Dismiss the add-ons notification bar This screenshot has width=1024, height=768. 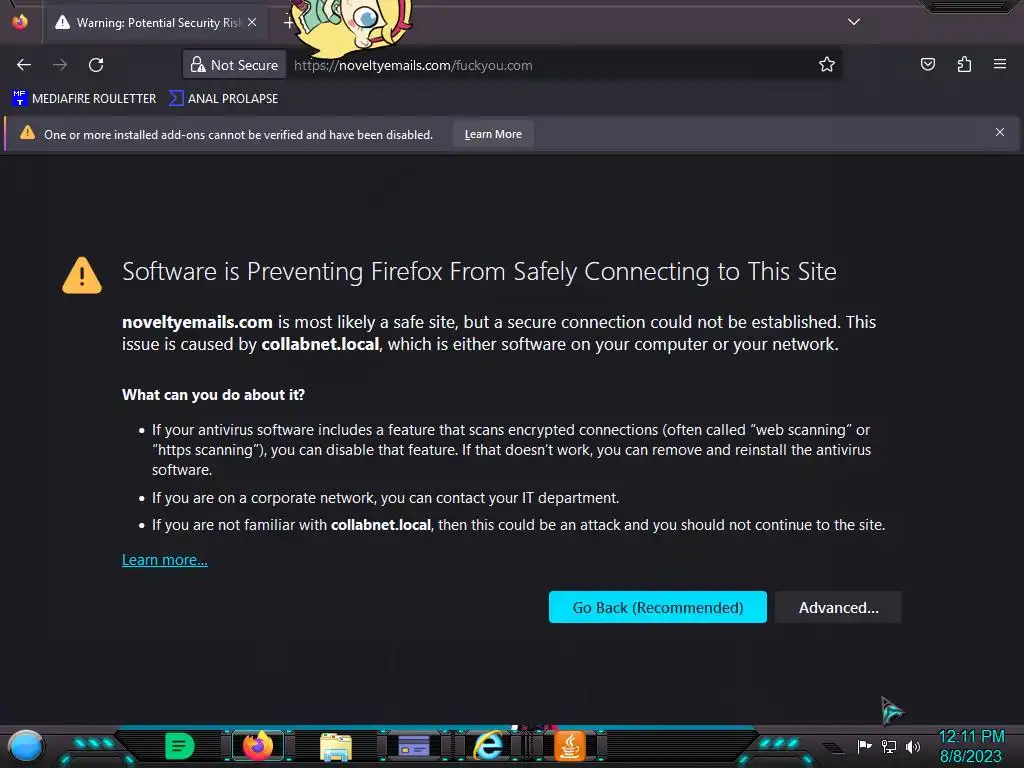tap(1000, 133)
